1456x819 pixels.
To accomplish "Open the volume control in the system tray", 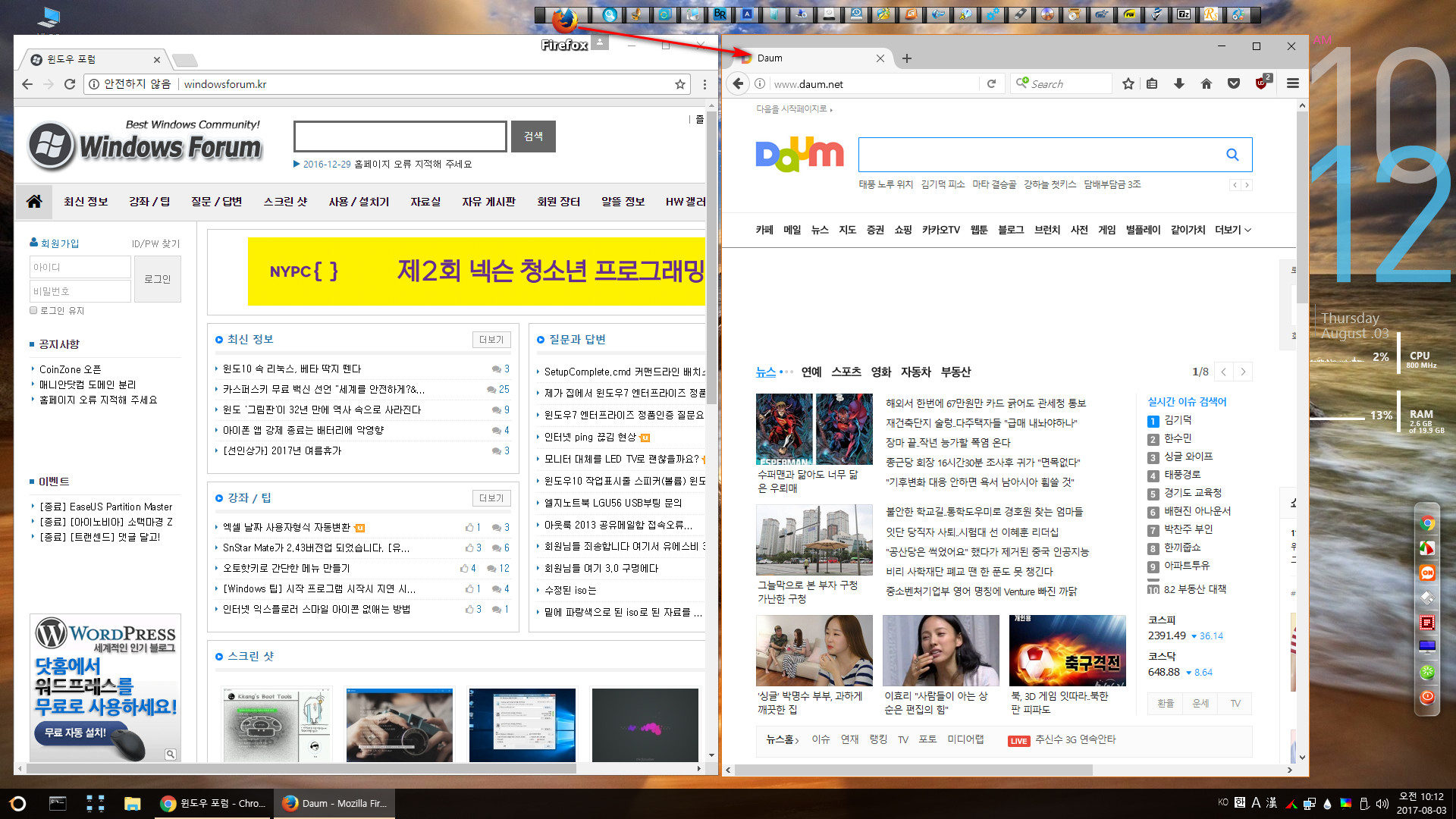I will point(1382,804).
